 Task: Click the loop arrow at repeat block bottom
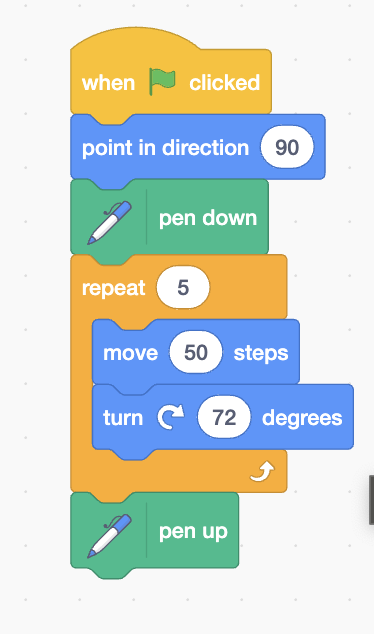pos(262,472)
